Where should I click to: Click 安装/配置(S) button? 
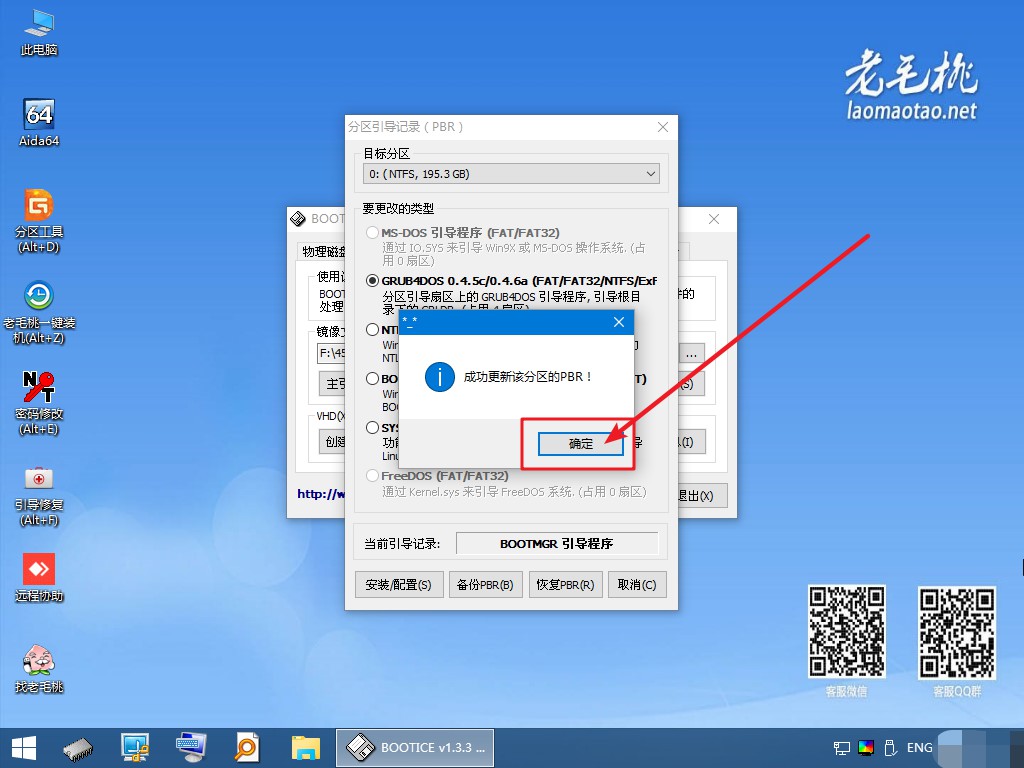click(x=399, y=584)
